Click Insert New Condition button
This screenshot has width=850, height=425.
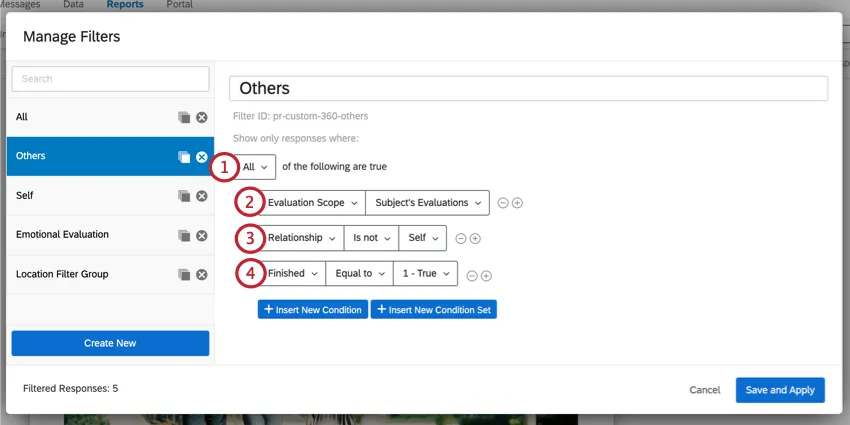point(313,310)
